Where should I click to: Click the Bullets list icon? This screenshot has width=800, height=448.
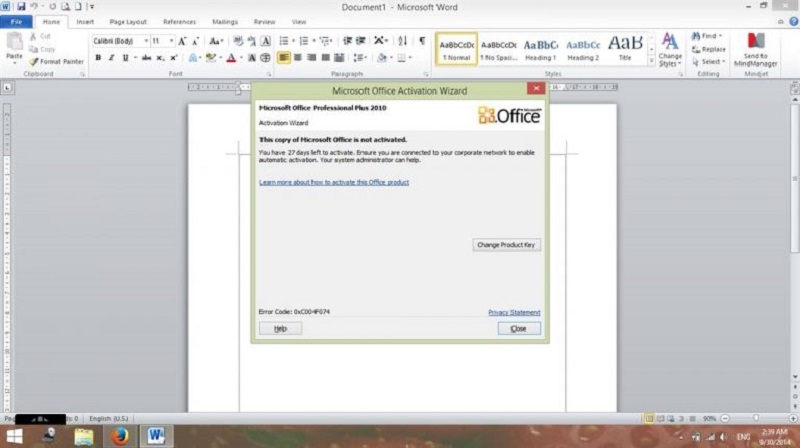pos(284,41)
